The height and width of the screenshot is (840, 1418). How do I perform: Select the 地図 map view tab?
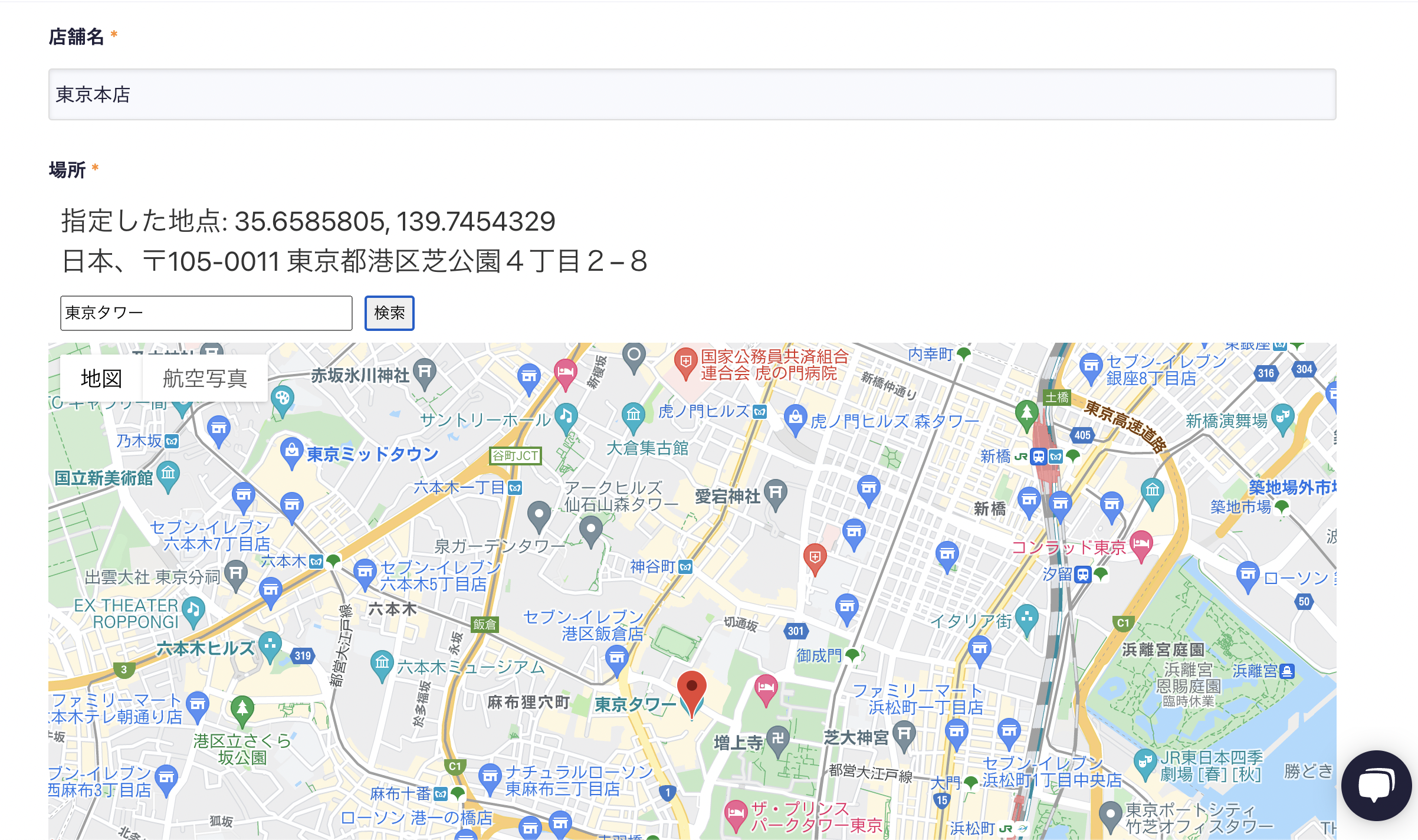click(101, 378)
